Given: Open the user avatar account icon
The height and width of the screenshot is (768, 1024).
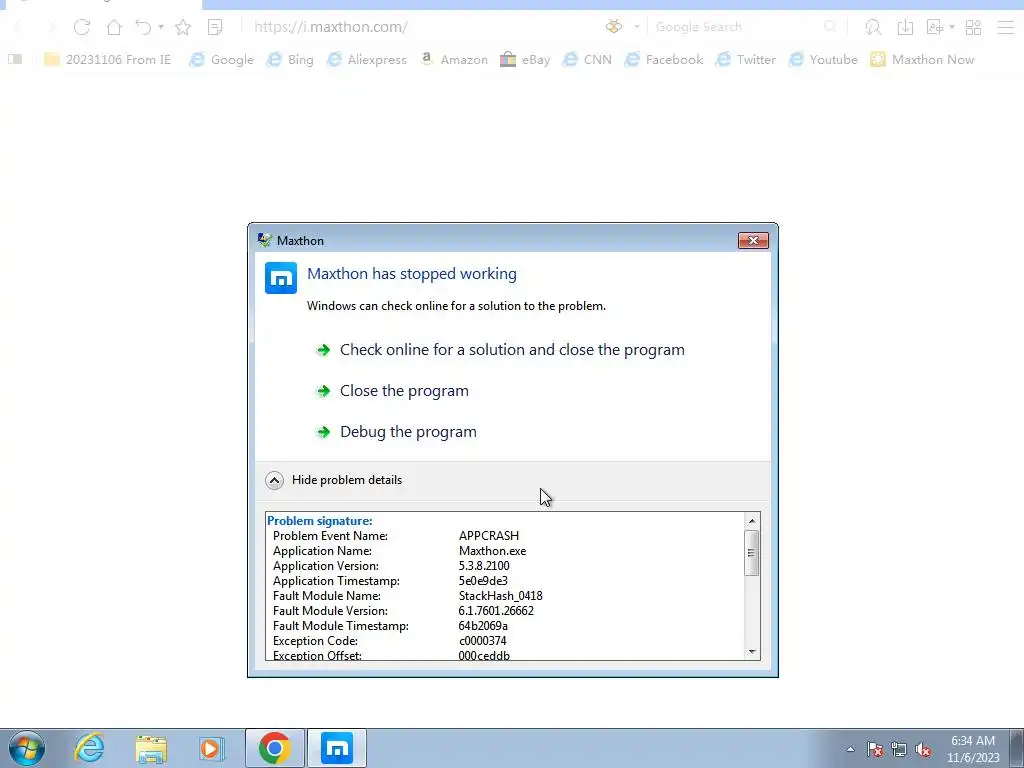Looking at the screenshot, I should click(873, 27).
